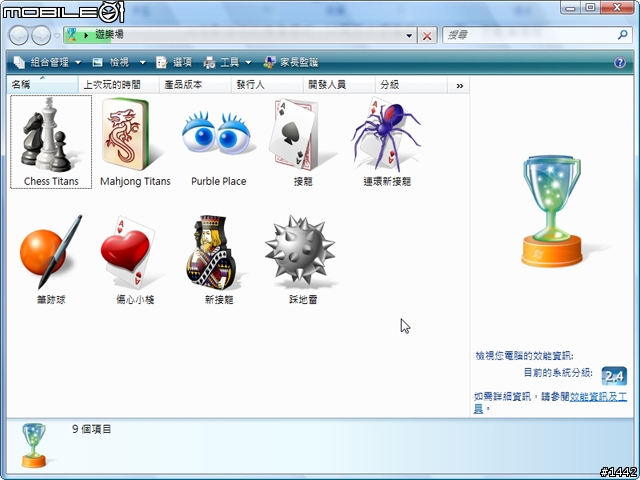
Task: Click the forward navigation arrow
Action: (41, 36)
